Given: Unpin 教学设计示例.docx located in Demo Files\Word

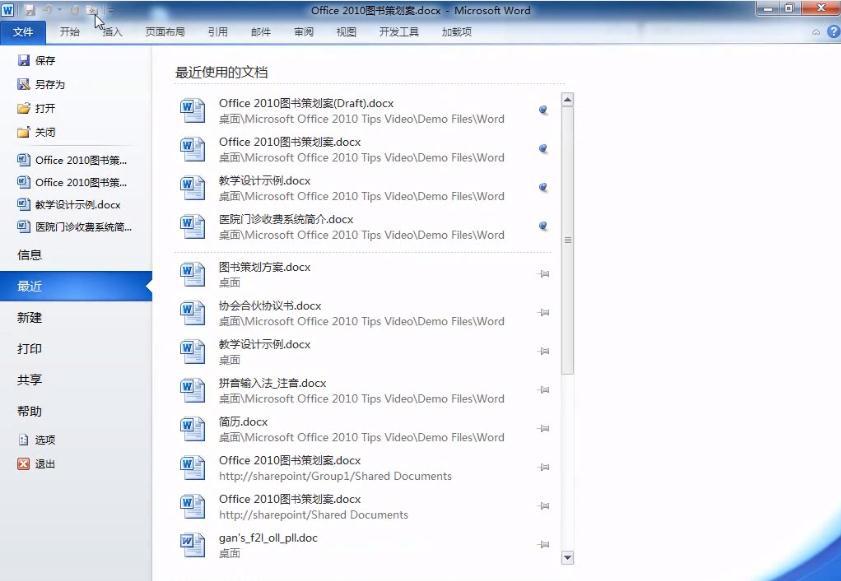Looking at the screenshot, I should tap(543, 187).
